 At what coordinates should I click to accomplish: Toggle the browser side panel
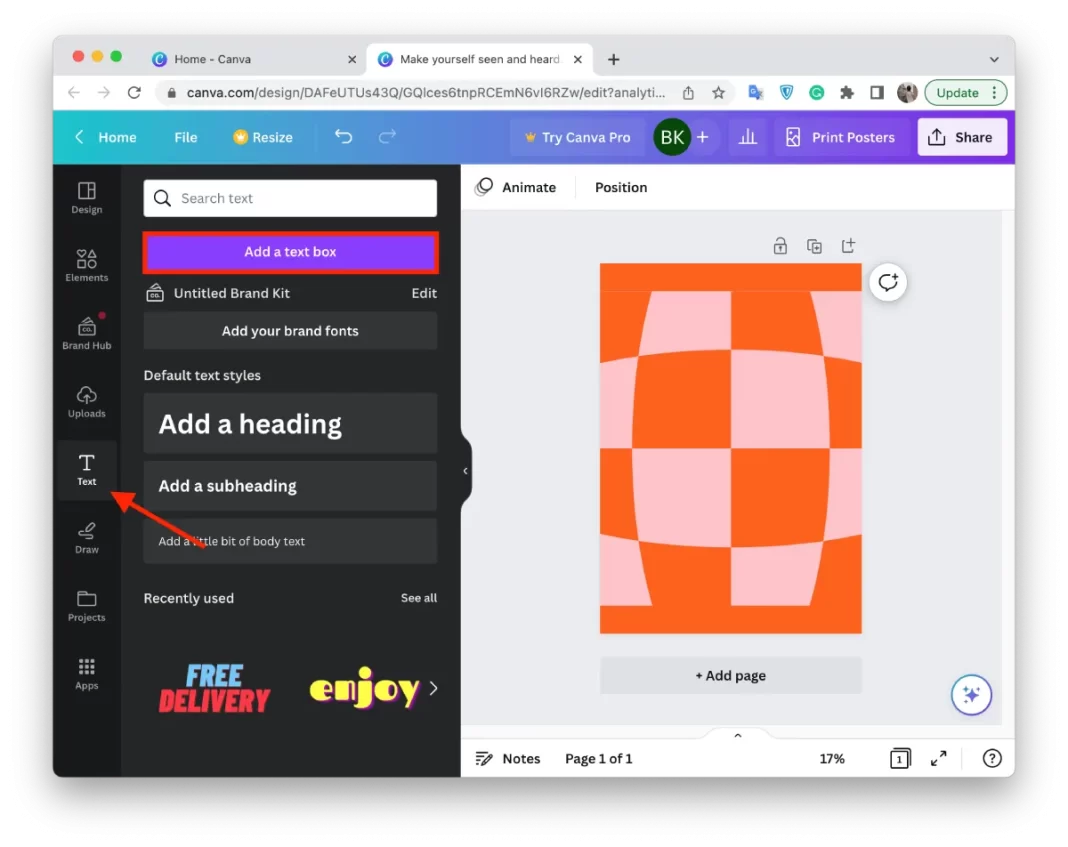[877, 93]
